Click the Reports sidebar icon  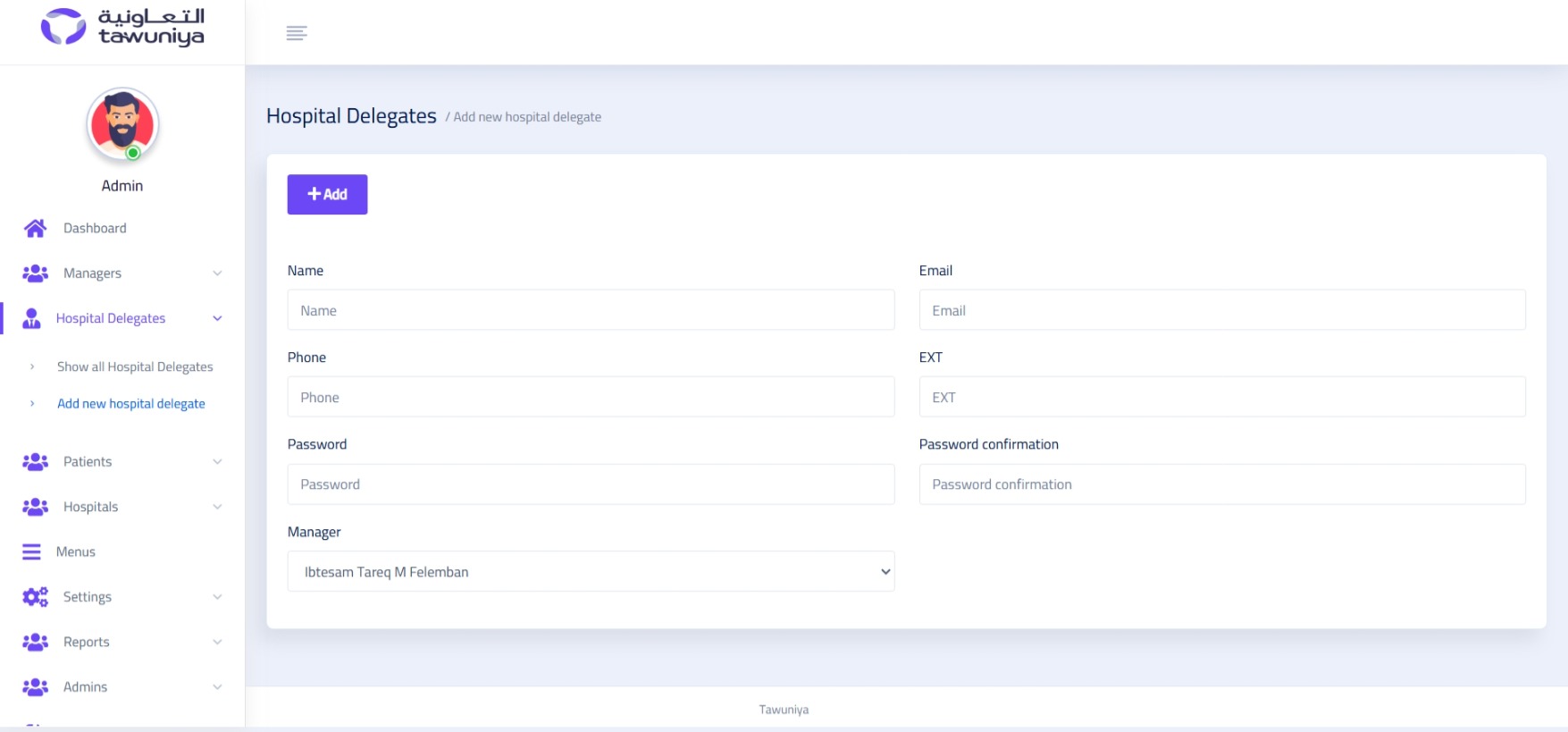[x=35, y=642]
